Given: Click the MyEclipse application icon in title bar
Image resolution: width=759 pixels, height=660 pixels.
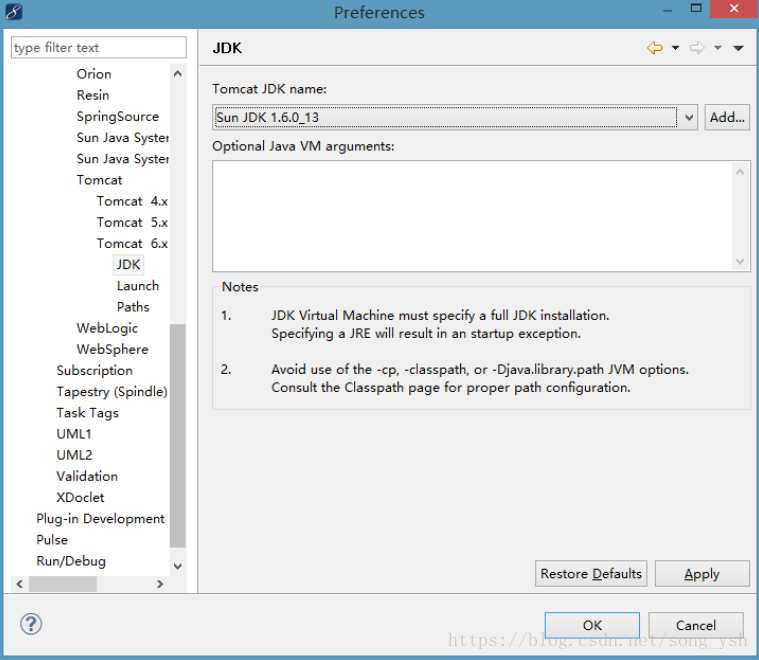Looking at the screenshot, I should click(x=14, y=12).
